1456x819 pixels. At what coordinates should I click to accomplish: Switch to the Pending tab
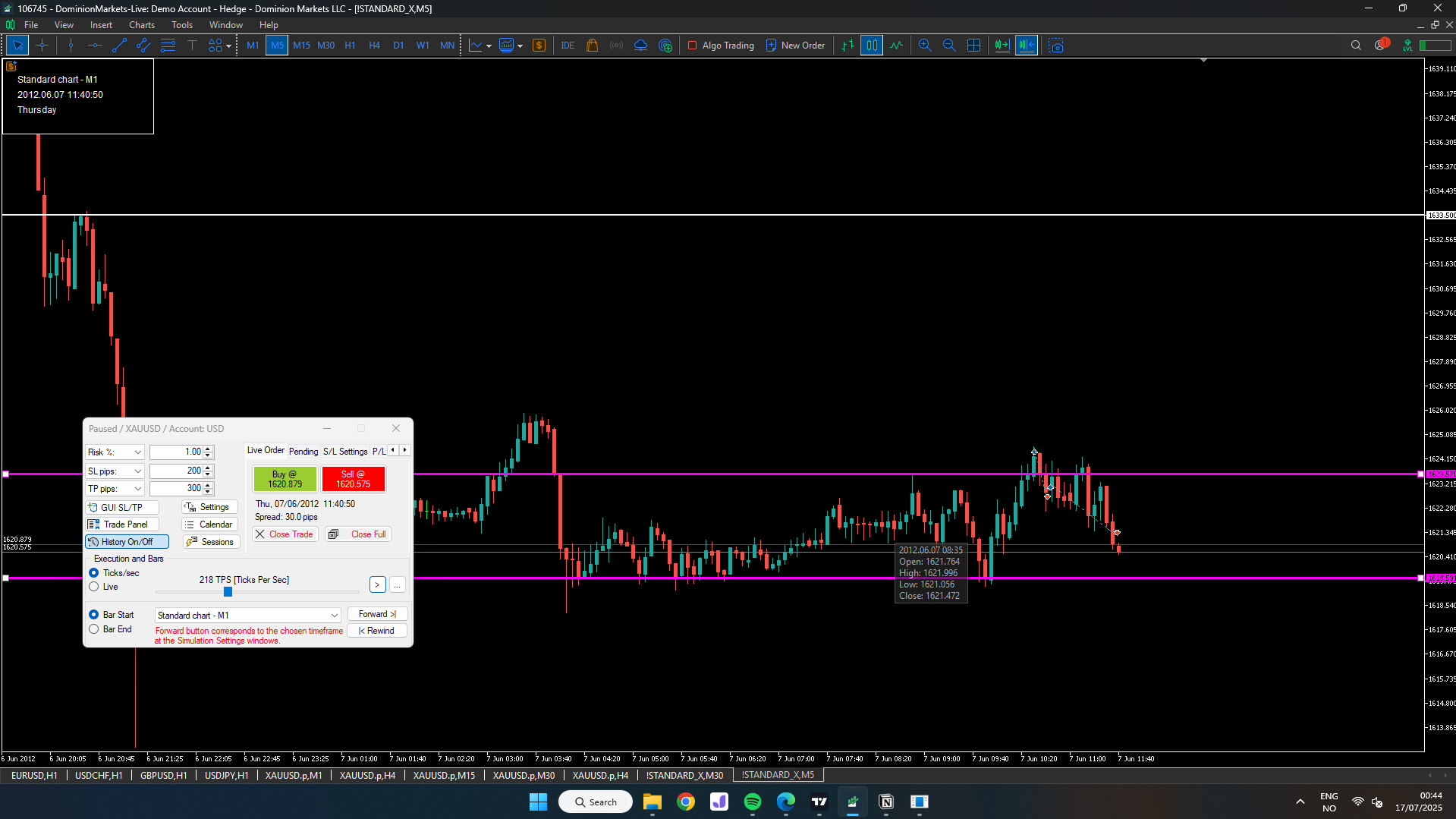303,452
